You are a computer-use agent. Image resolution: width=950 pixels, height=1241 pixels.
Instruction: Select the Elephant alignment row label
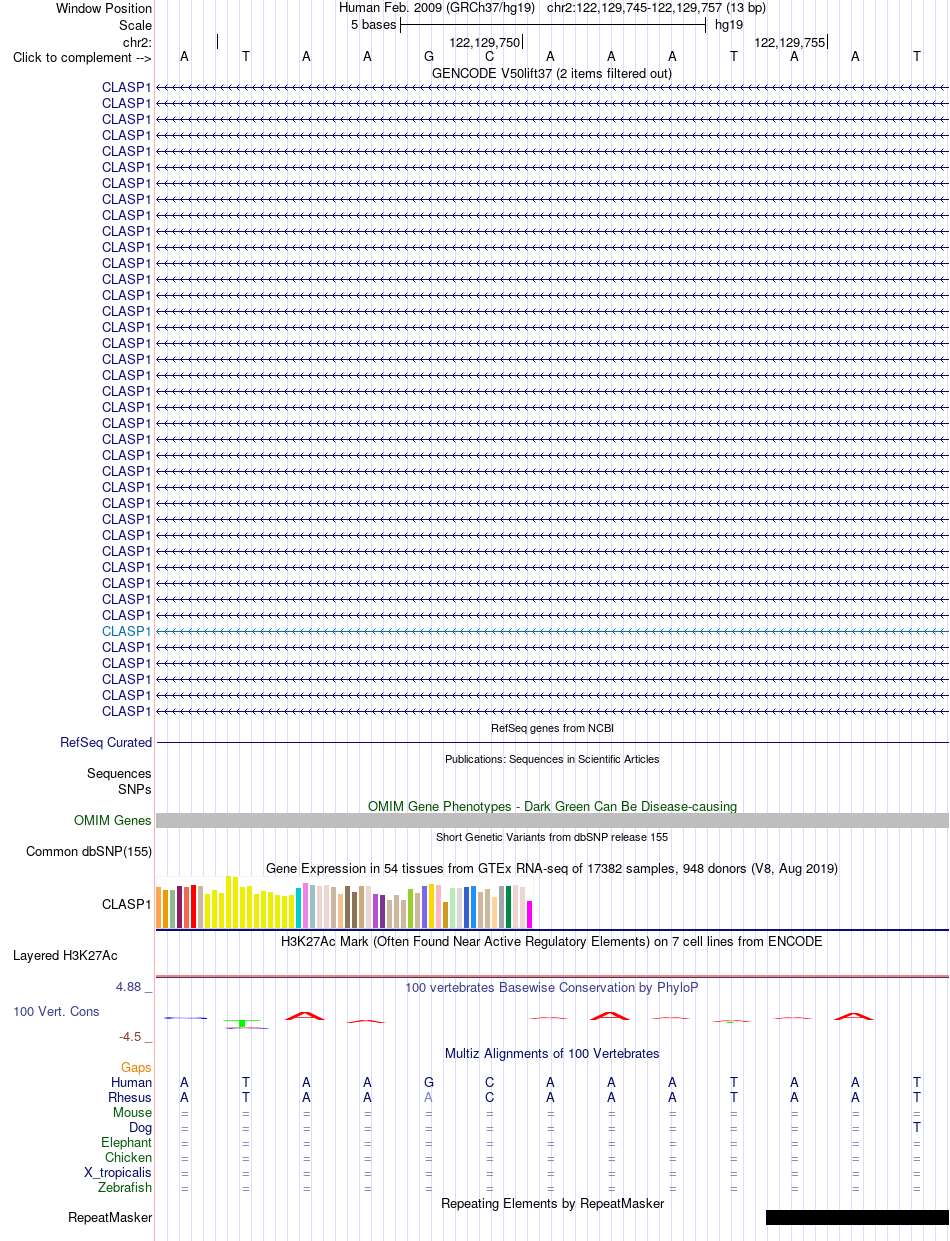(127, 1142)
